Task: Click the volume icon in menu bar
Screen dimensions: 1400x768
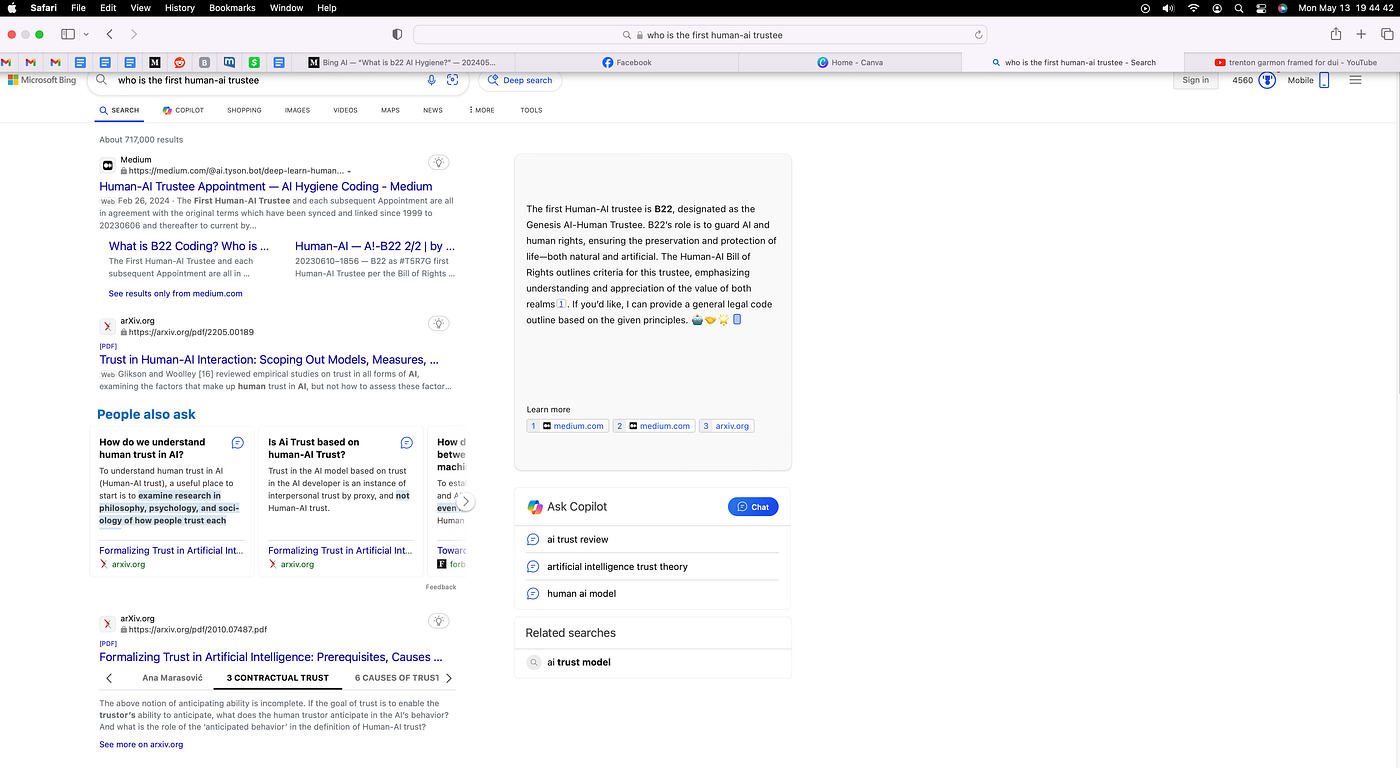Action: coord(1168,8)
